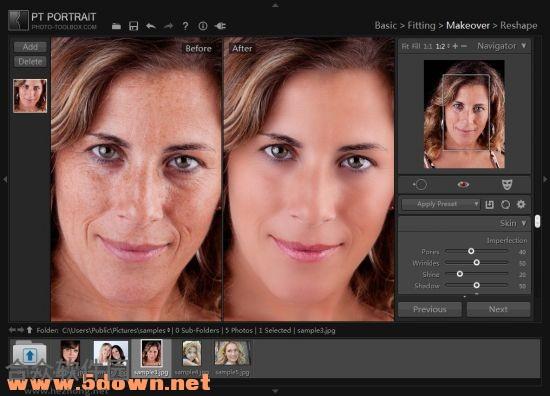Collapse the right panel arrow
Viewport: 550px width, 396px height.
pos(545,179)
